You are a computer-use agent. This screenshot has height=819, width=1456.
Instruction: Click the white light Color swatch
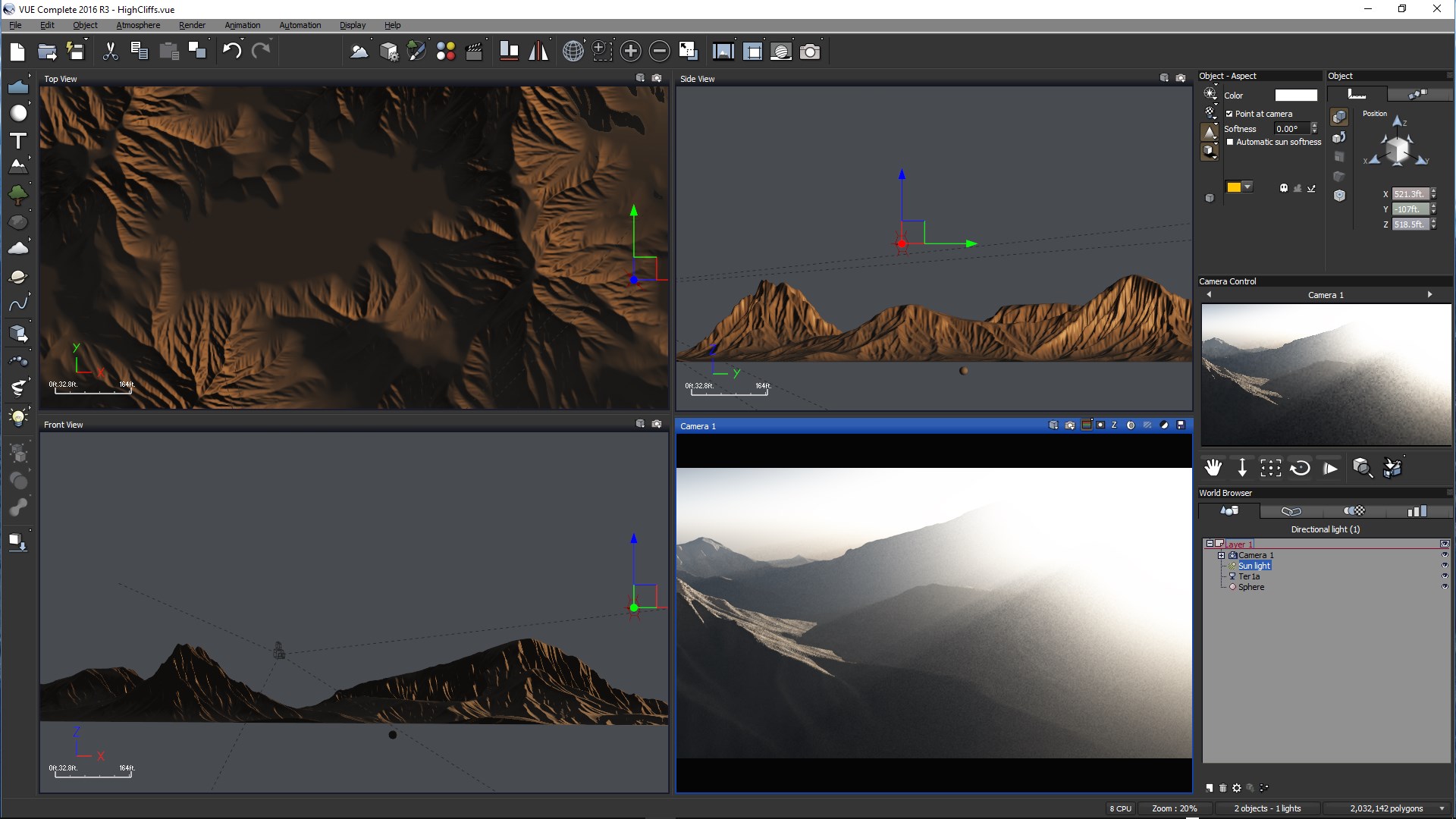1295,96
